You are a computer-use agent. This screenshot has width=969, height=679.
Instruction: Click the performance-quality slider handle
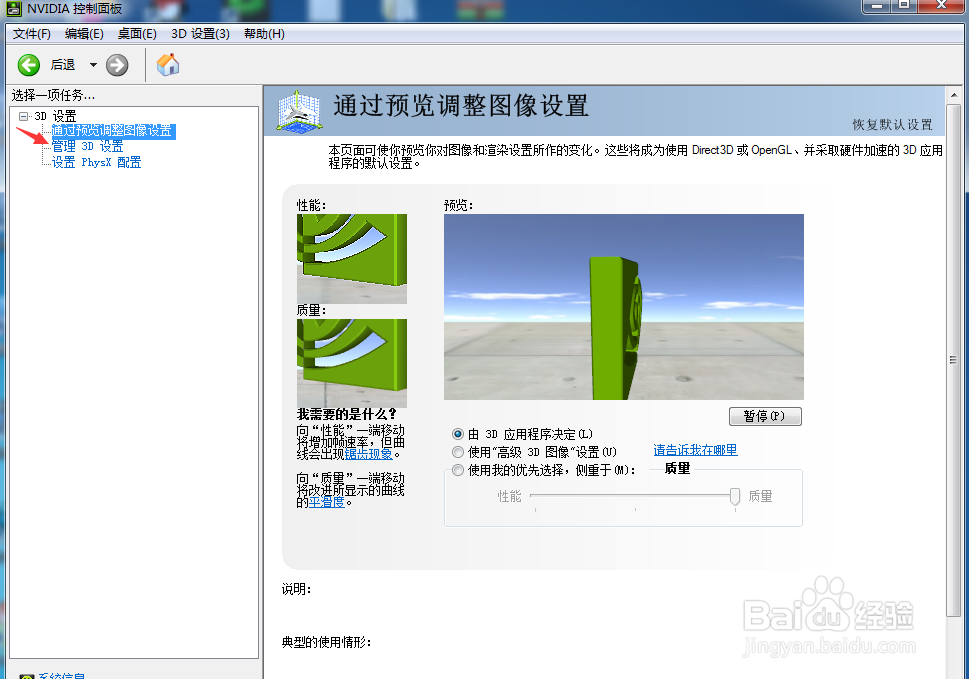735,496
